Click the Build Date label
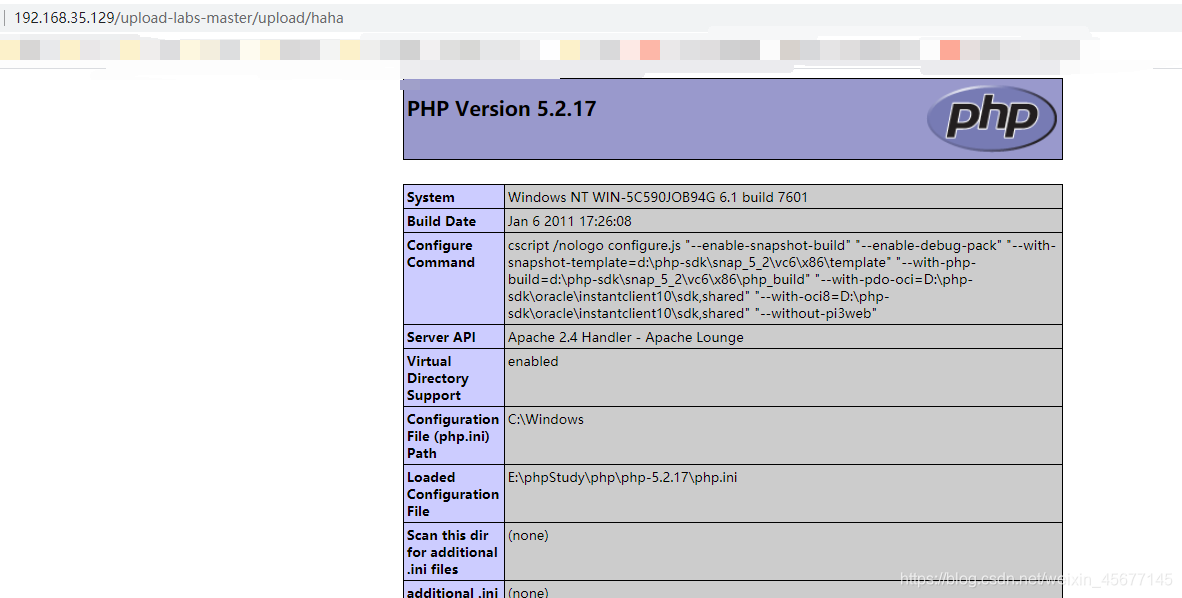This screenshot has height=598, width=1182. (x=441, y=222)
